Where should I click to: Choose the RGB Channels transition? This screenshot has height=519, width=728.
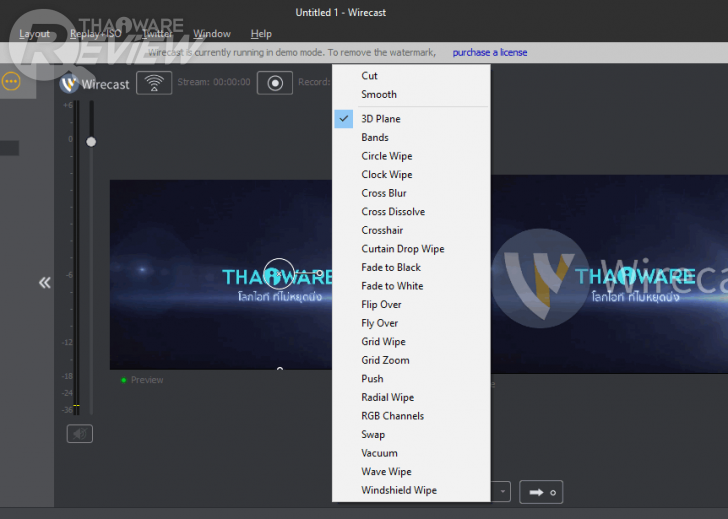(411, 416)
